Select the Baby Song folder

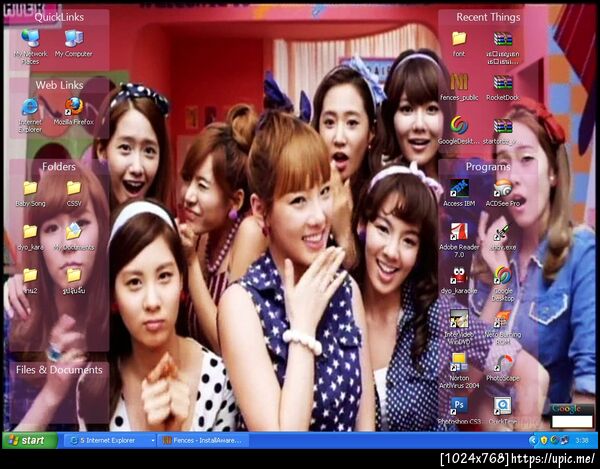coord(30,194)
